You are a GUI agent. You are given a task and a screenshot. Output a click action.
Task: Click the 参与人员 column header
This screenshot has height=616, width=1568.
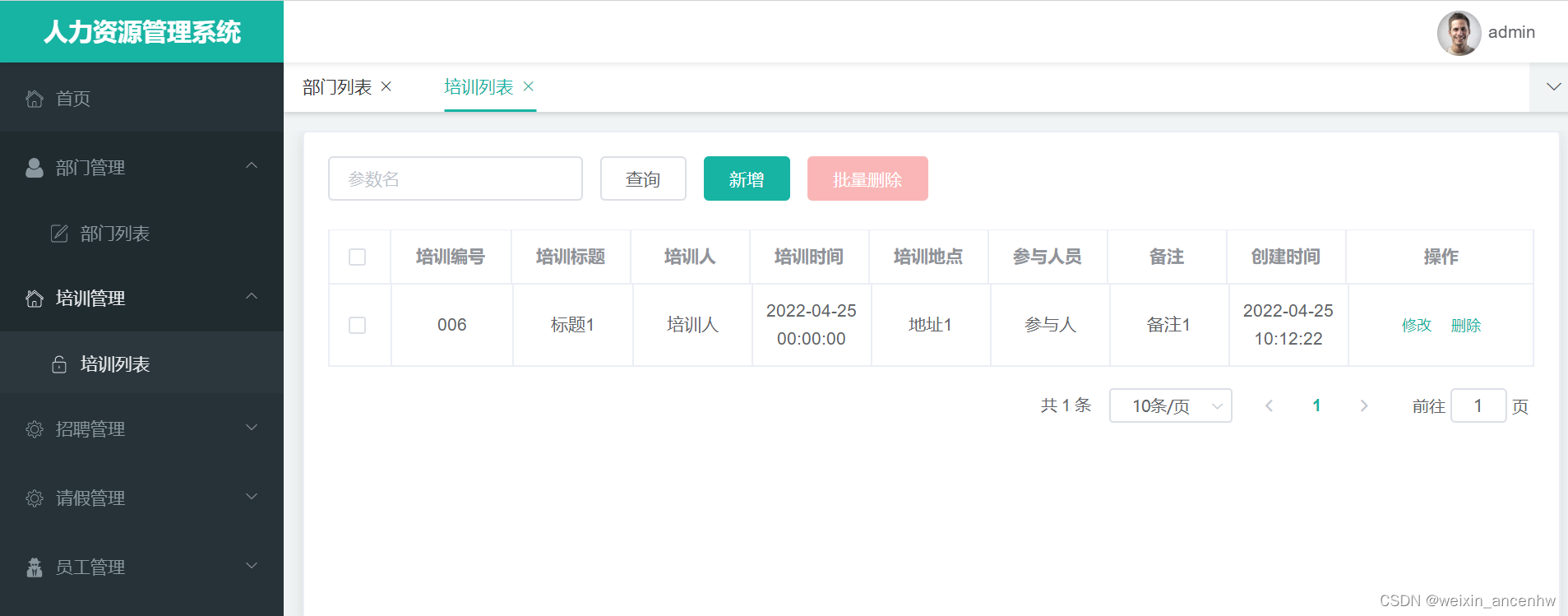click(x=1048, y=257)
